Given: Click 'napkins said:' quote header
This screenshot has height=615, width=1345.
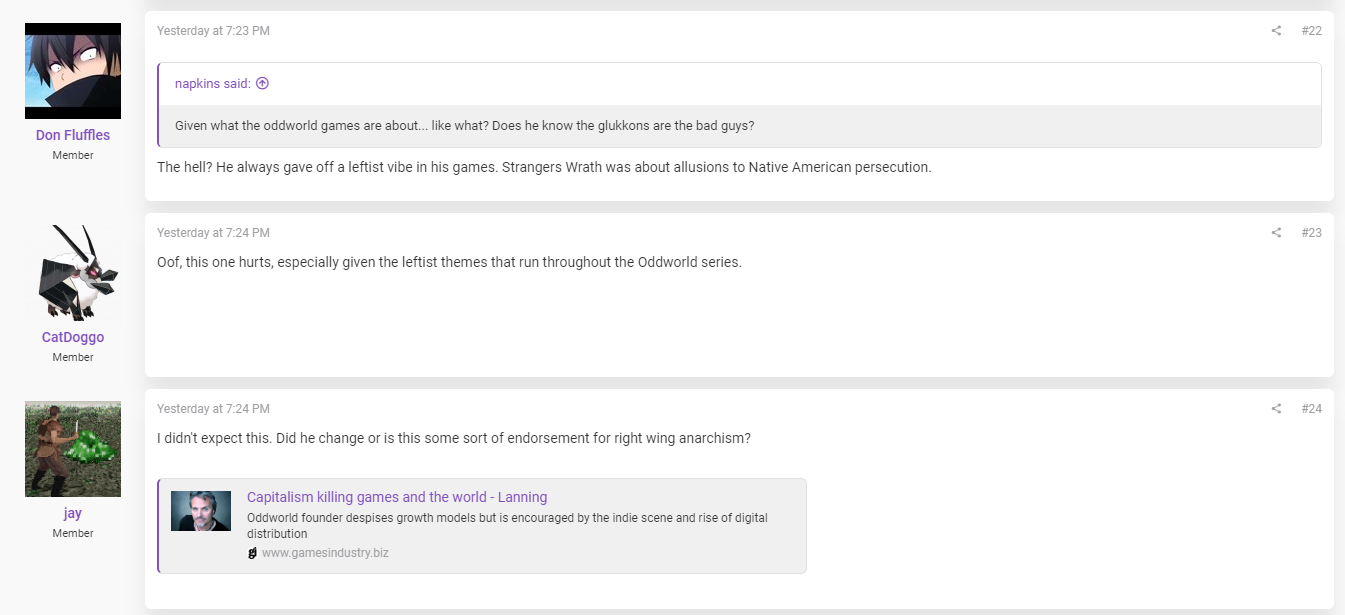Looking at the screenshot, I should (x=213, y=84).
